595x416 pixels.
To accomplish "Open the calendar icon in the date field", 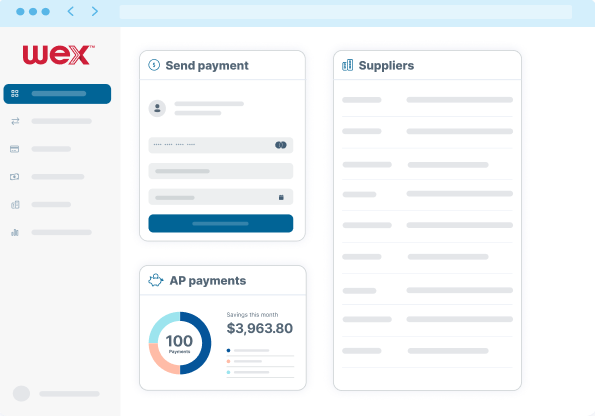I will coord(281,197).
